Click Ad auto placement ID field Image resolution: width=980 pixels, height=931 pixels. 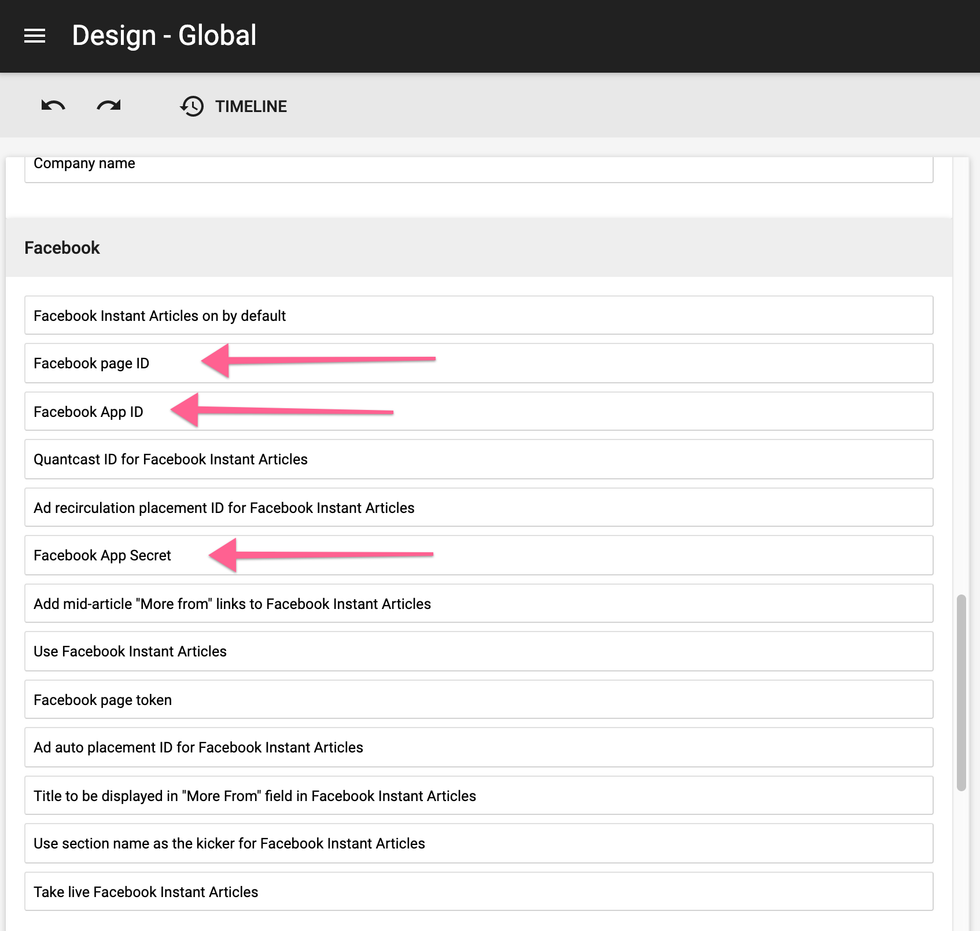click(480, 747)
